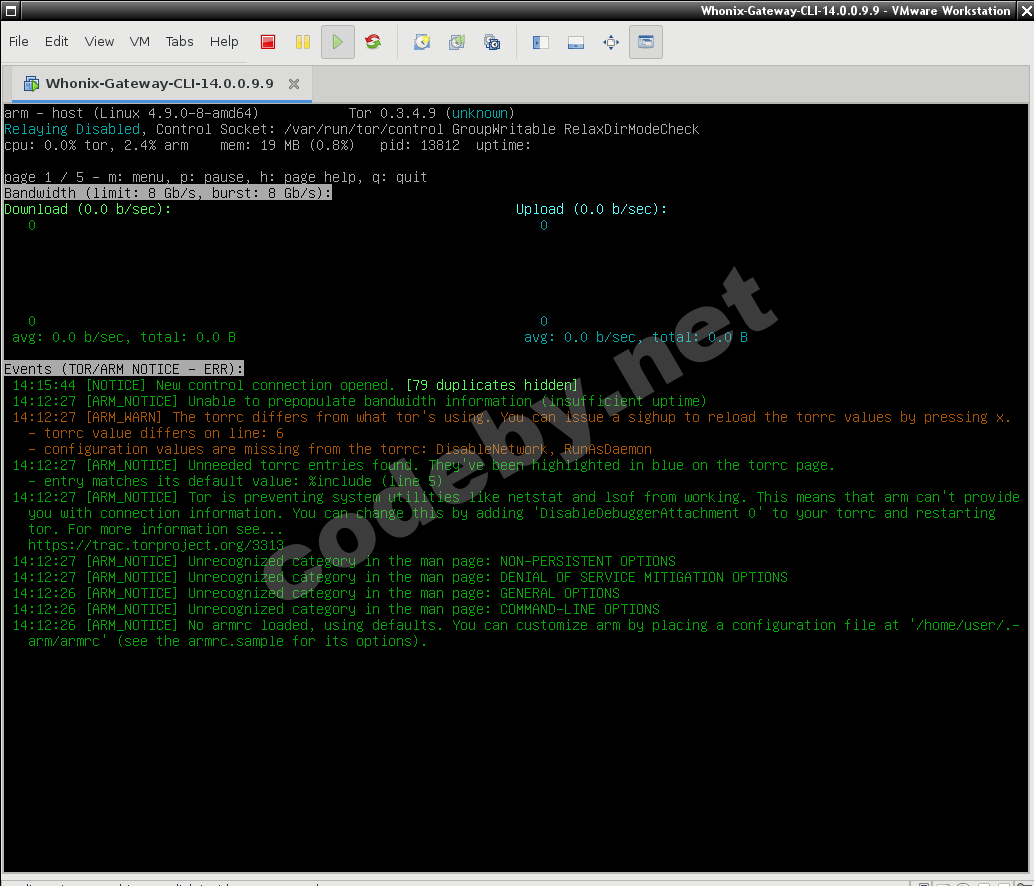The image size is (1034, 886).
Task: Click the red Power Off button
Action: point(268,42)
